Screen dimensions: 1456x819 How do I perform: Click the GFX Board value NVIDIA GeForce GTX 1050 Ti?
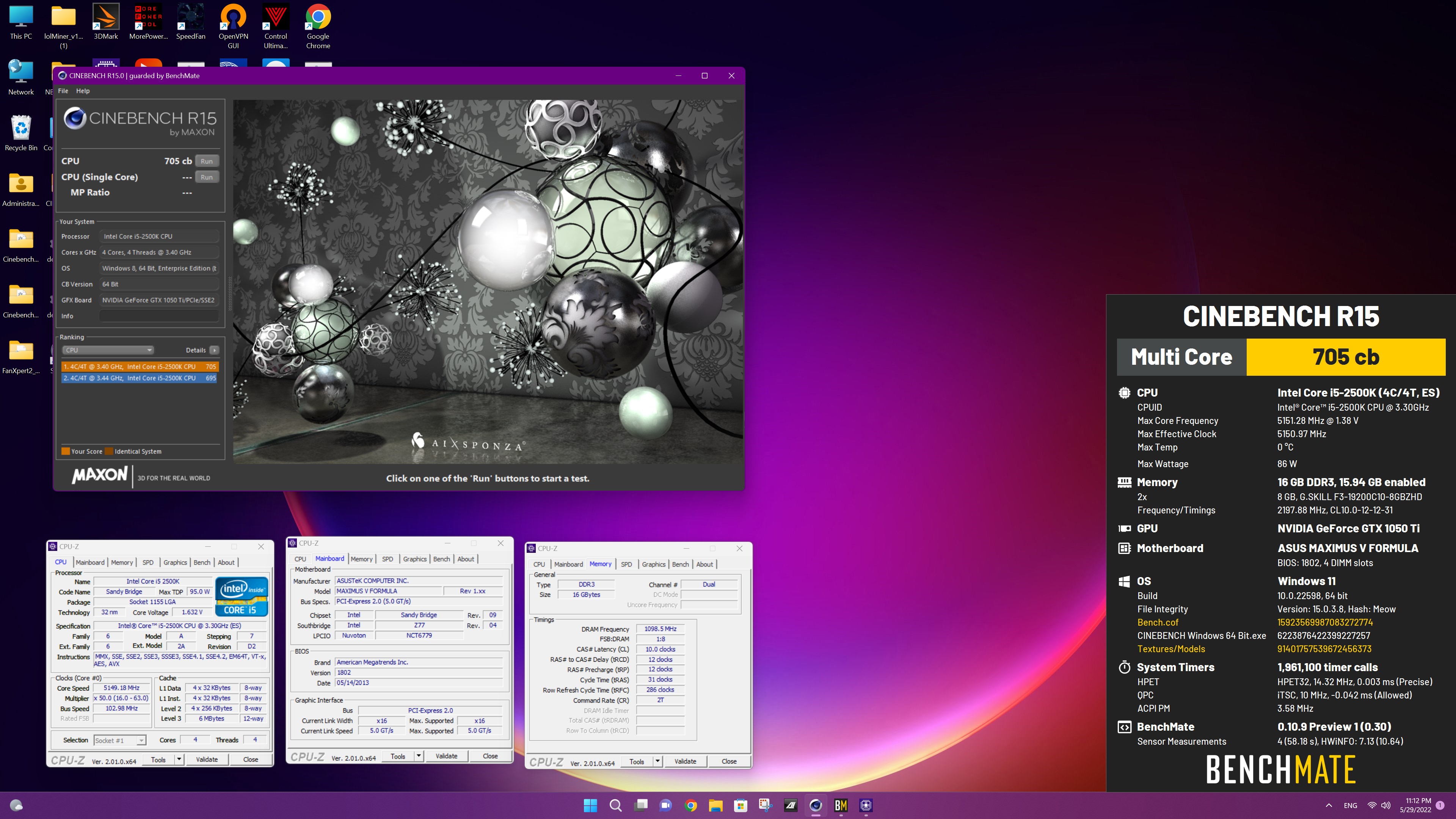pyautogui.click(x=159, y=300)
